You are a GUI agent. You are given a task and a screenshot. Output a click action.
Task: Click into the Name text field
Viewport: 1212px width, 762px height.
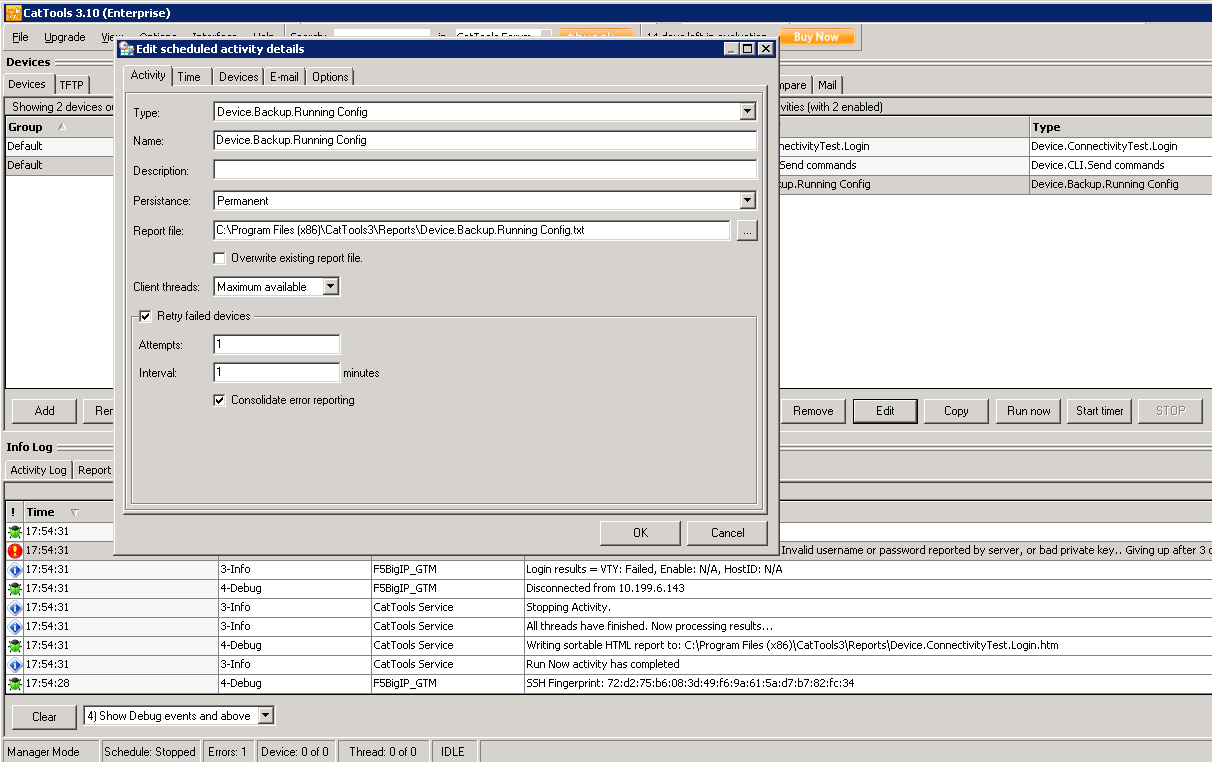pyautogui.click(x=485, y=141)
